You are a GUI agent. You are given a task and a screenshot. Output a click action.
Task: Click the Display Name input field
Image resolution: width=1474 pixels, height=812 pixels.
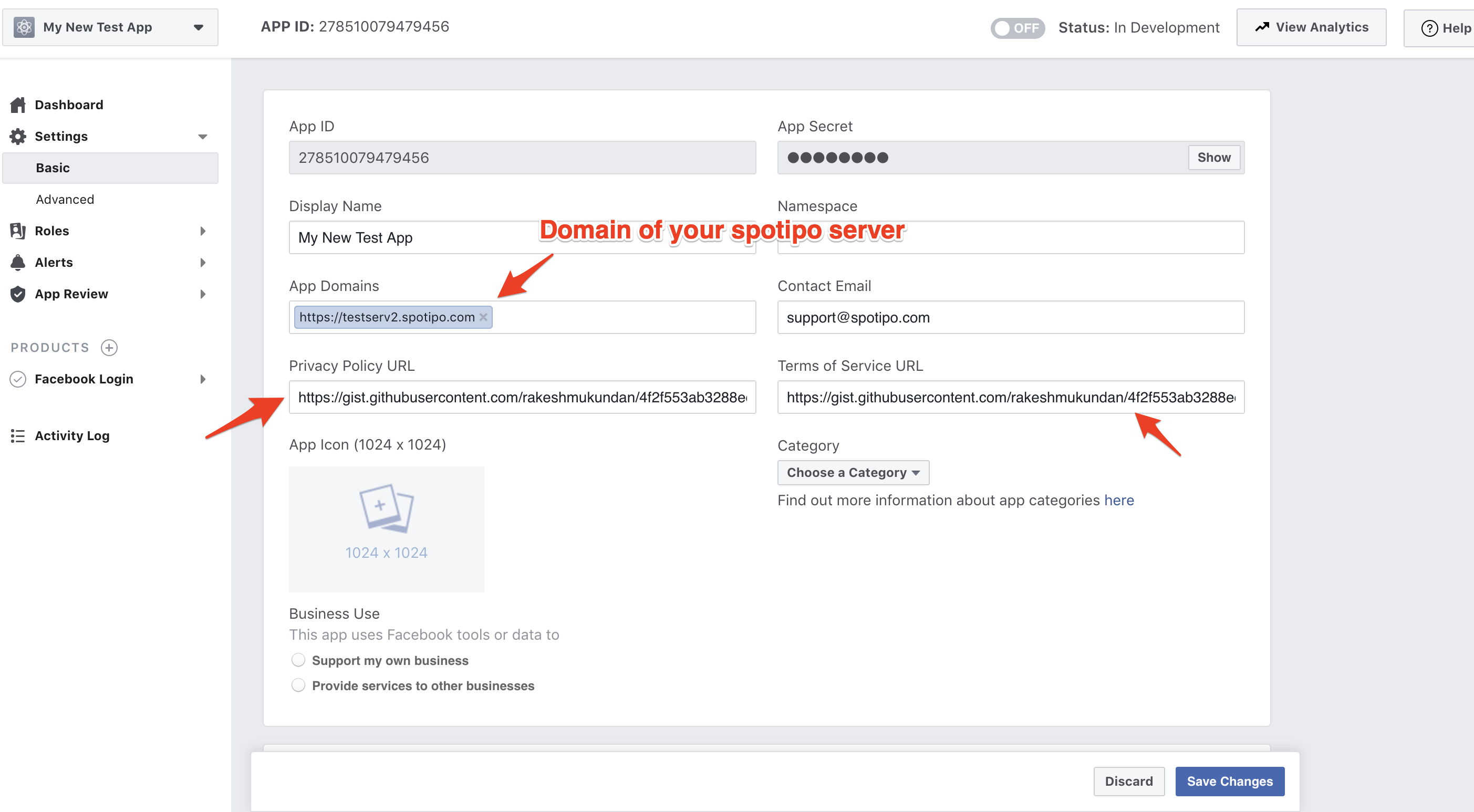pos(522,237)
